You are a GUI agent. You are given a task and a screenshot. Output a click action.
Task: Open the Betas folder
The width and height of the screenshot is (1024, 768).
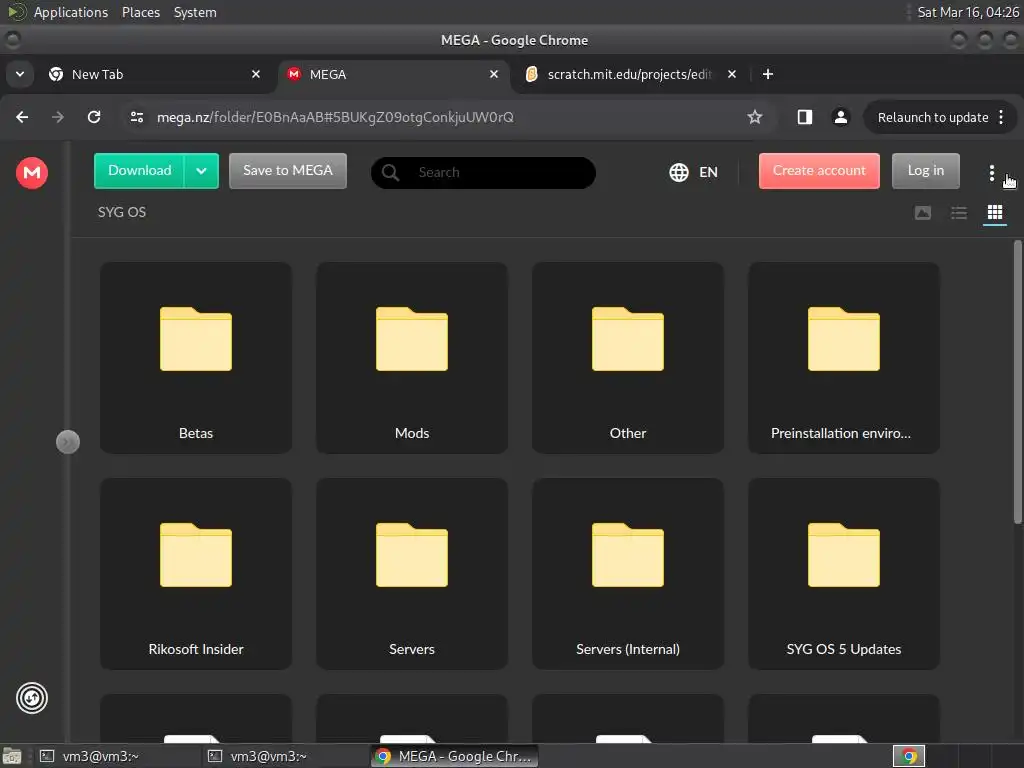[196, 358]
